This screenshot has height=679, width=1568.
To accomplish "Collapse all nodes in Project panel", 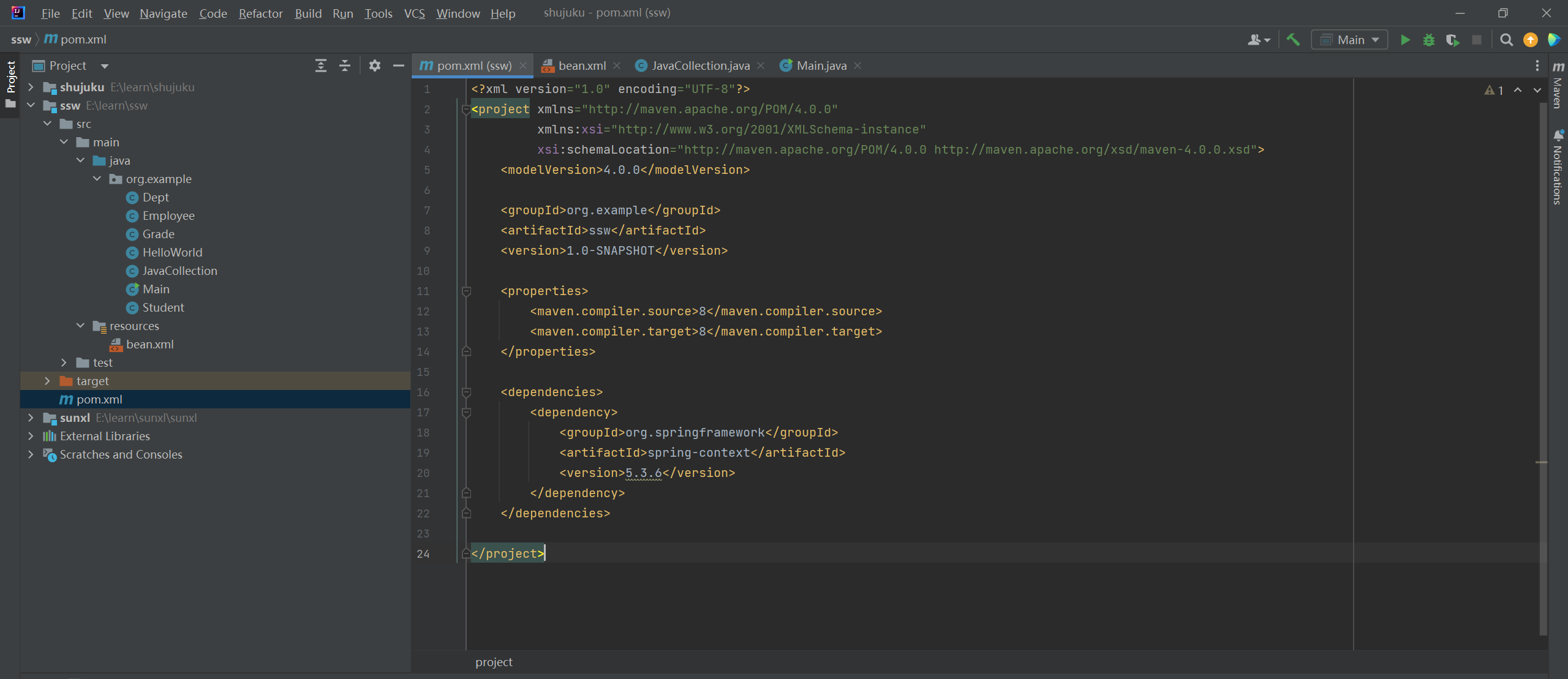I will pyautogui.click(x=345, y=66).
